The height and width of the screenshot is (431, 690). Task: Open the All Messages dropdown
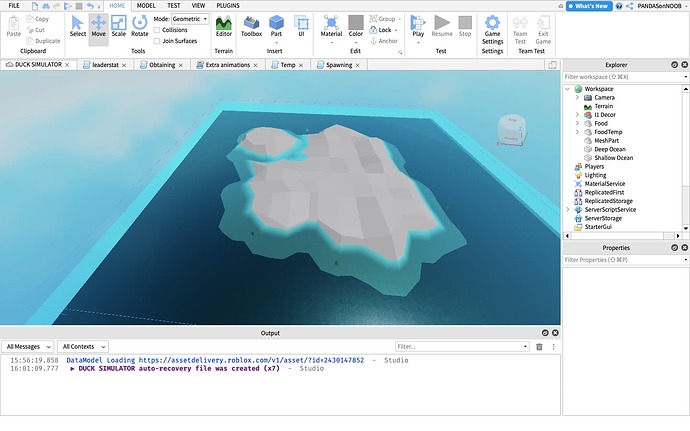(x=27, y=346)
